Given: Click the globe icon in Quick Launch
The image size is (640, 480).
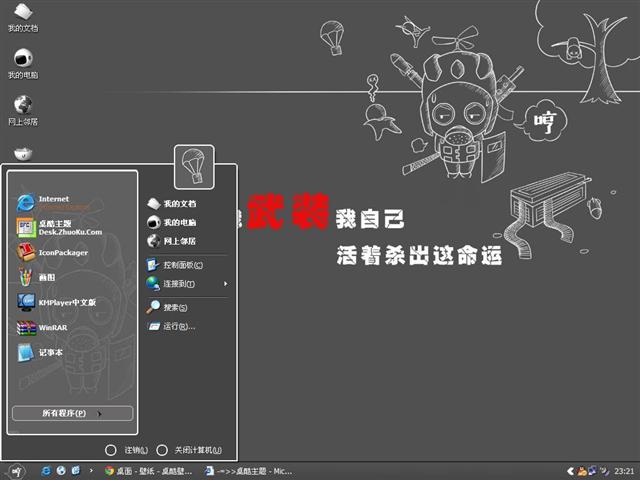Looking at the screenshot, I should (x=61, y=471).
